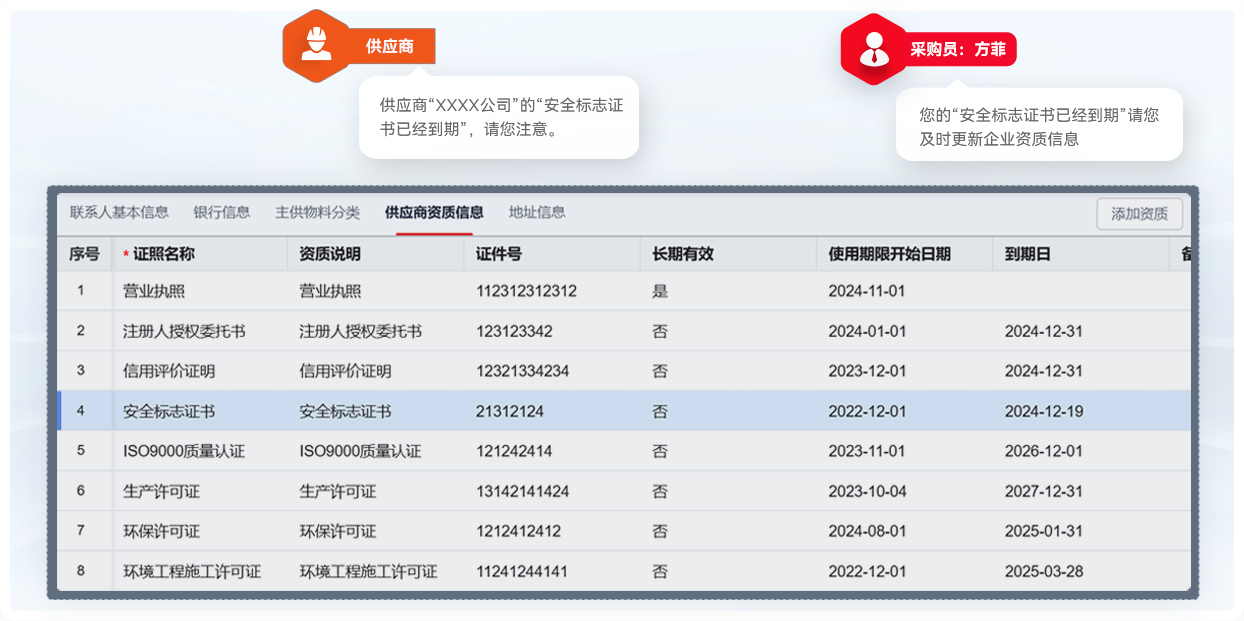Click the 添加资质 button
The width and height of the screenshot is (1244, 621).
click(x=1139, y=214)
